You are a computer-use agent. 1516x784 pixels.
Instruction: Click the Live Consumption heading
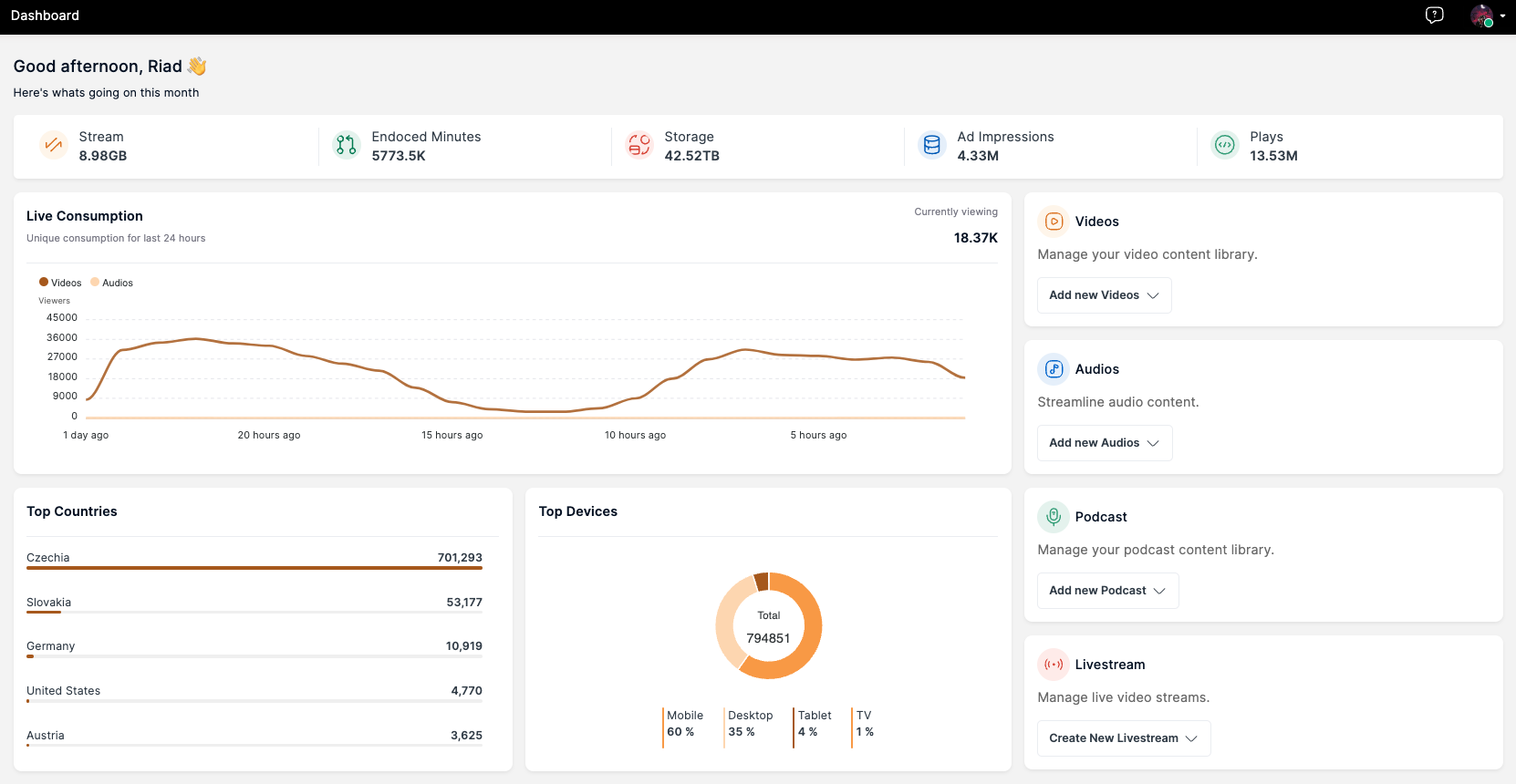click(x=85, y=216)
